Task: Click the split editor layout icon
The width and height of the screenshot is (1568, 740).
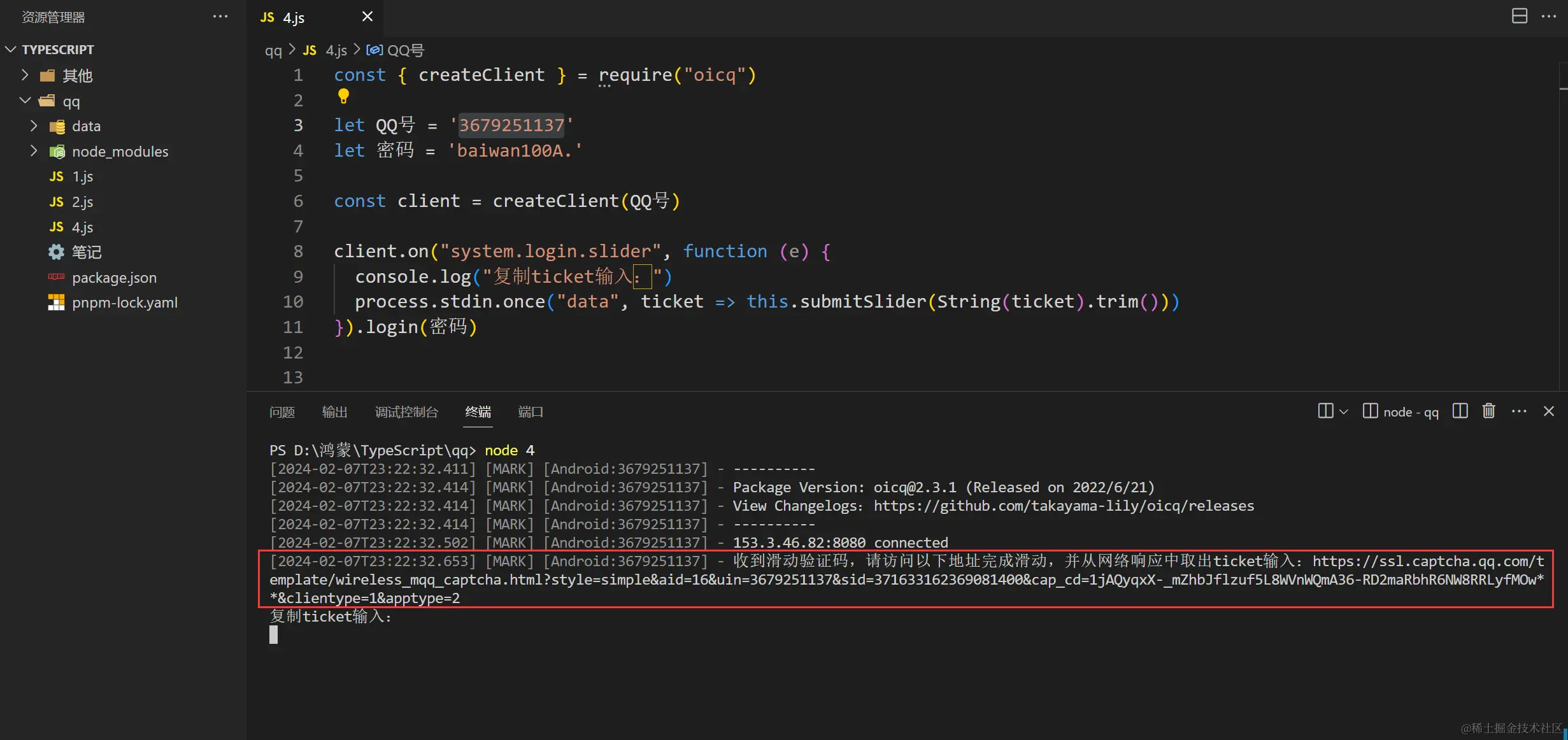Action: pos(1519,16)
